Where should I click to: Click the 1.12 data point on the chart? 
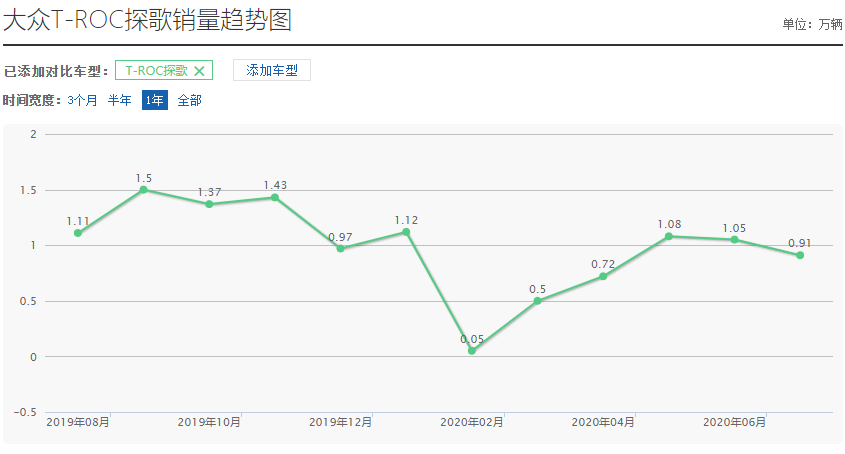click(406, 232)
